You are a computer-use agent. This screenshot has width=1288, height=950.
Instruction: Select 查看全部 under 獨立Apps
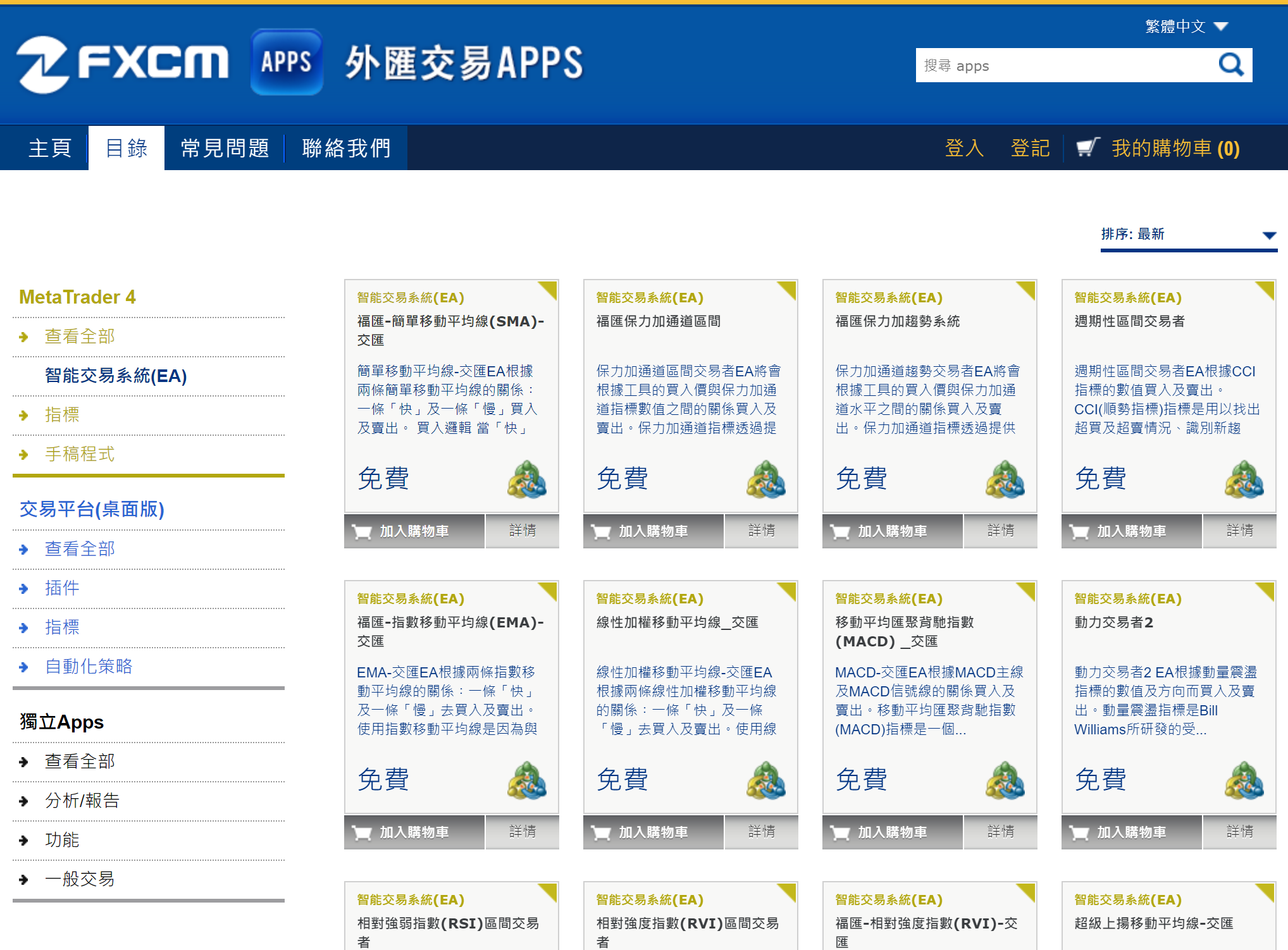click(x=80, y=762)
